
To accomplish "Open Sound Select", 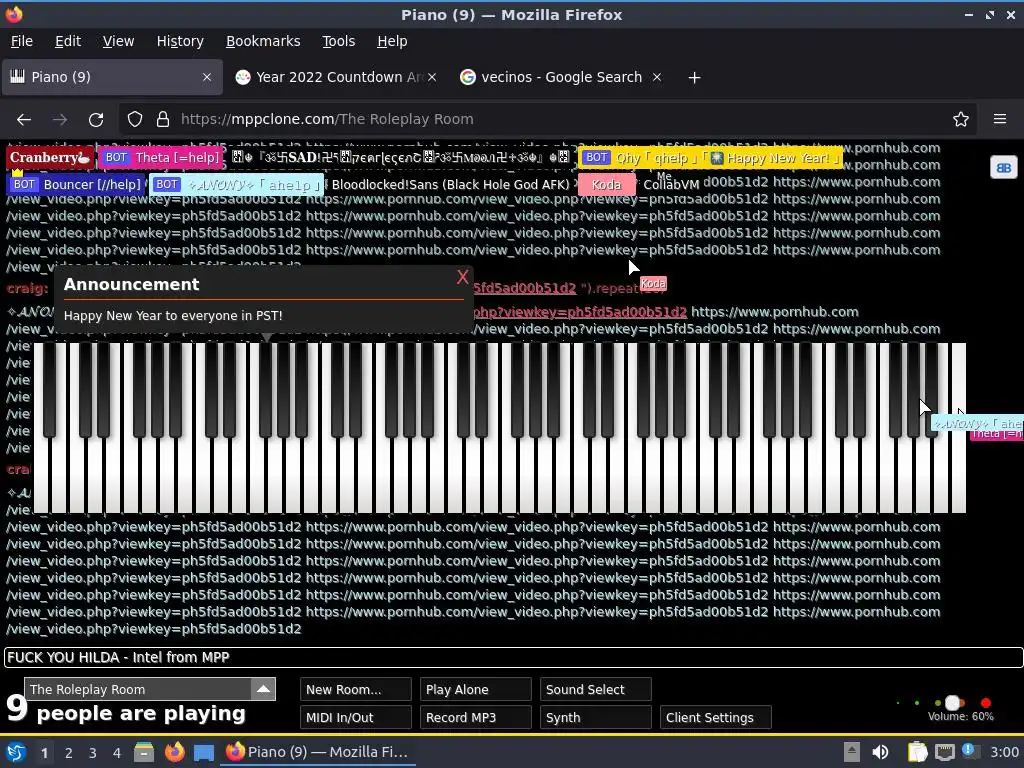I will (x=596, y=690).
